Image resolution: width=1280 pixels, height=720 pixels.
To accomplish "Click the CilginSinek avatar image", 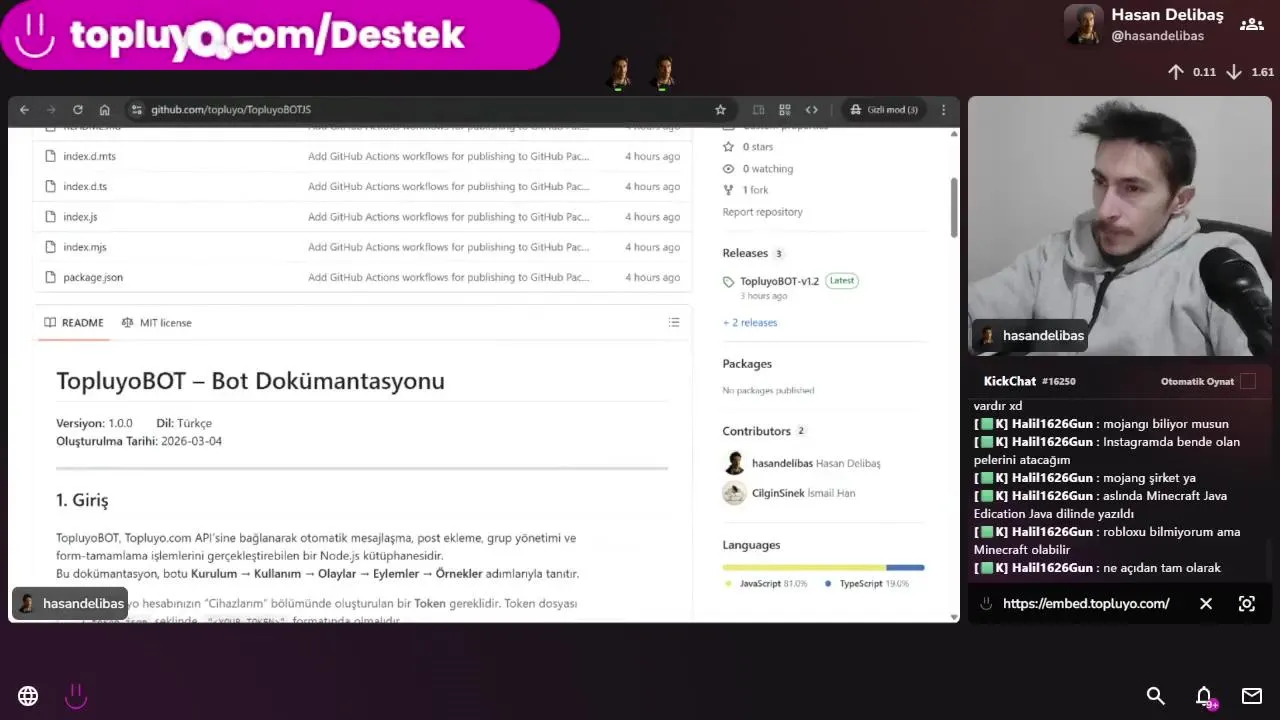I will pyautogui.click(x=734, y=493).
